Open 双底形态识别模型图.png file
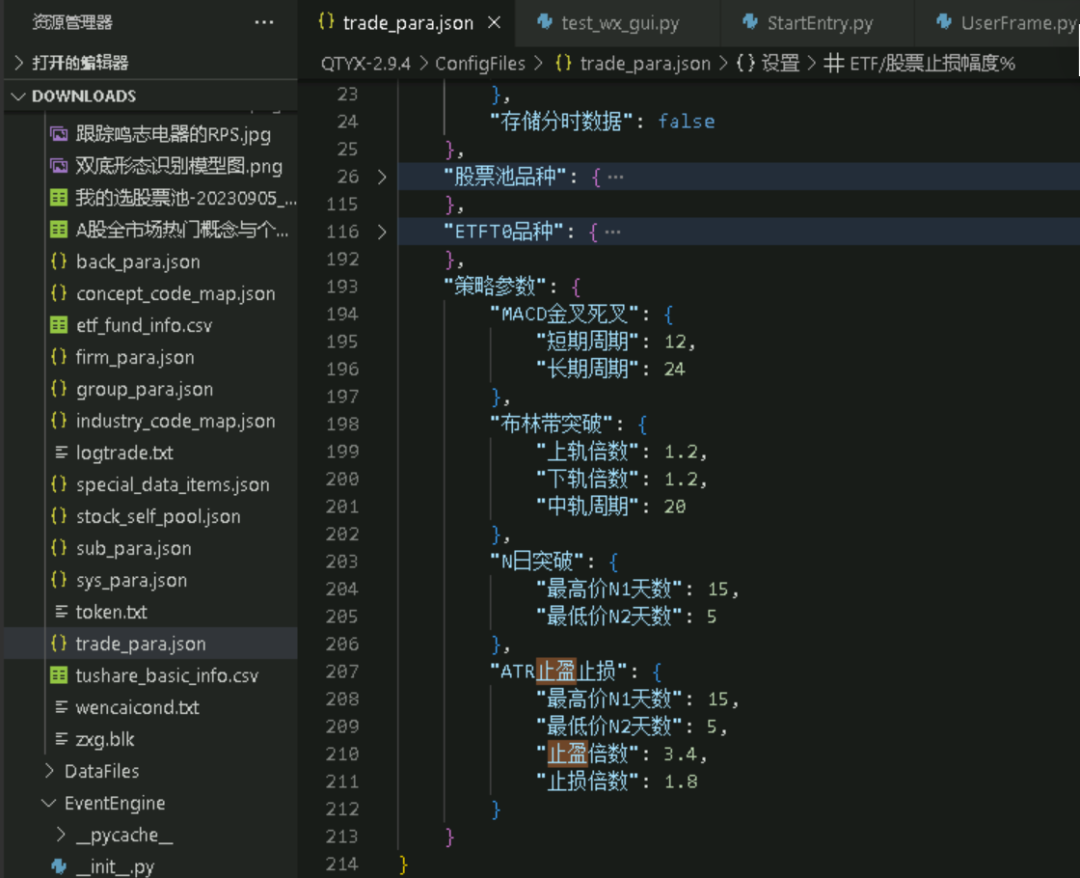Image resolution: width=1080 pixels, height=878 pixels. (x=179, y=166)
